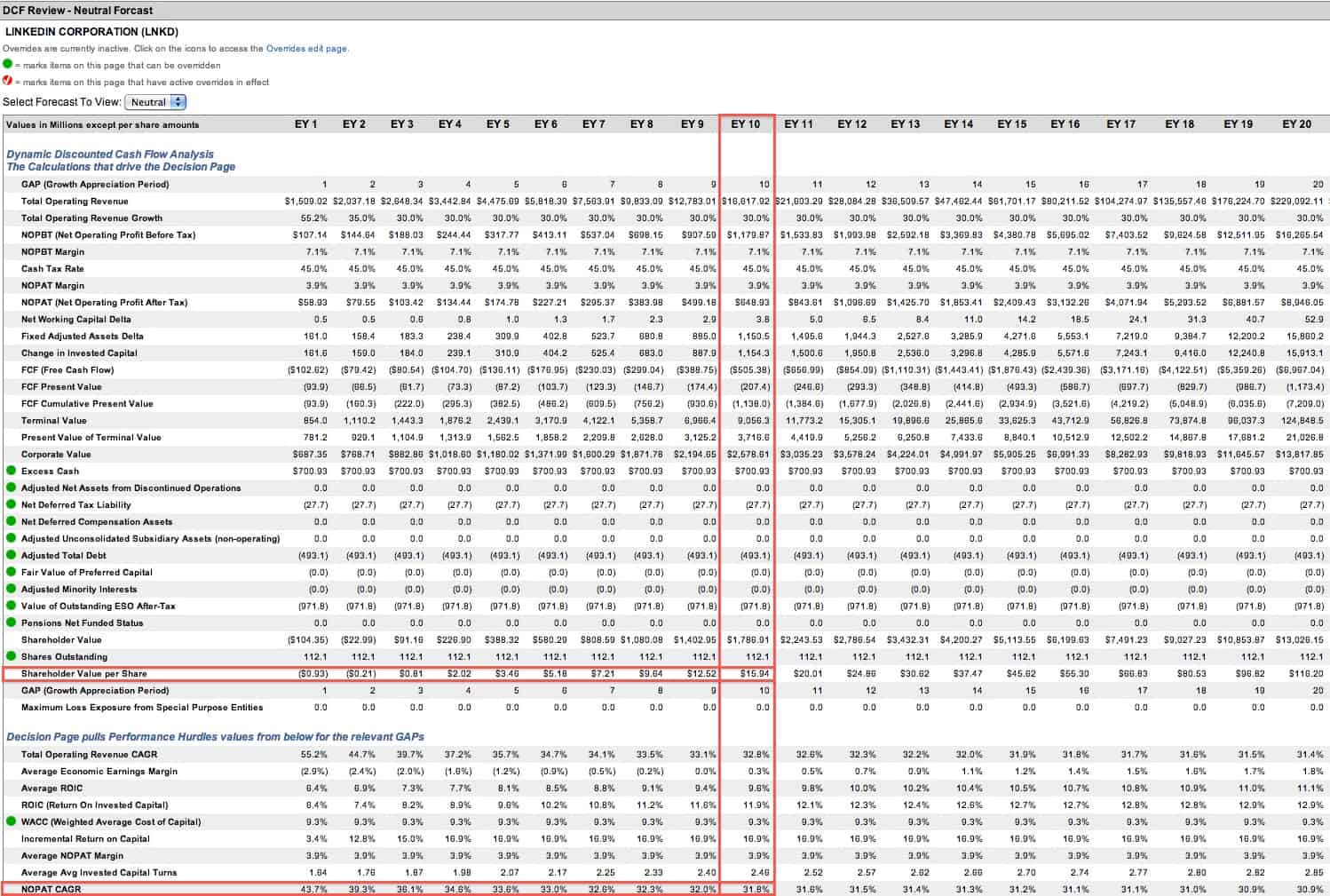Select the Terminal Value row label

click(54, 421)
